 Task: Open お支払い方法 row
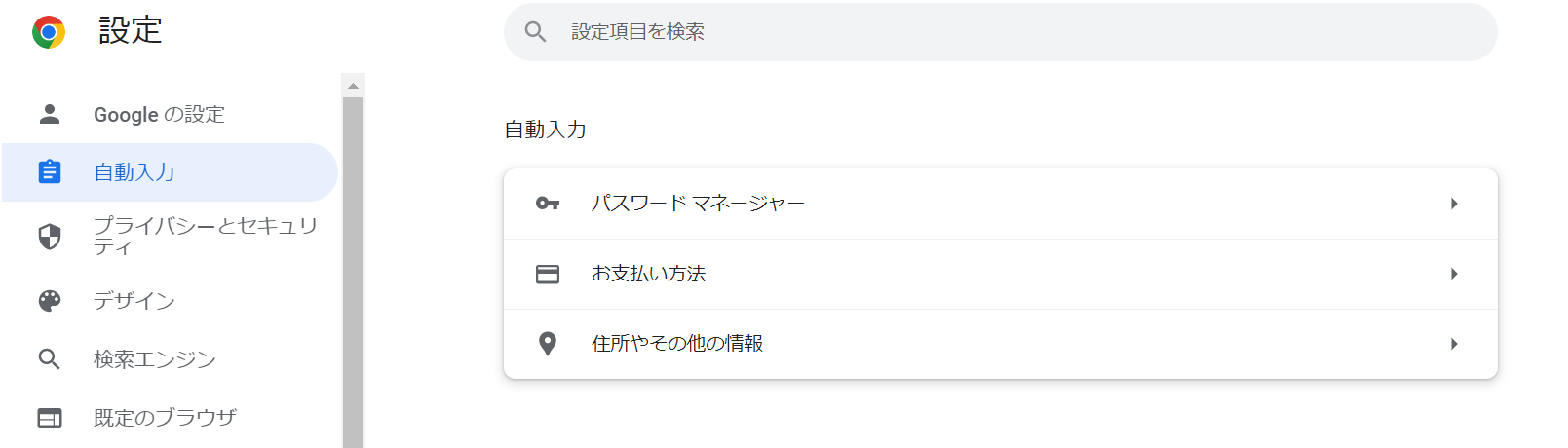pos(1001,274)
